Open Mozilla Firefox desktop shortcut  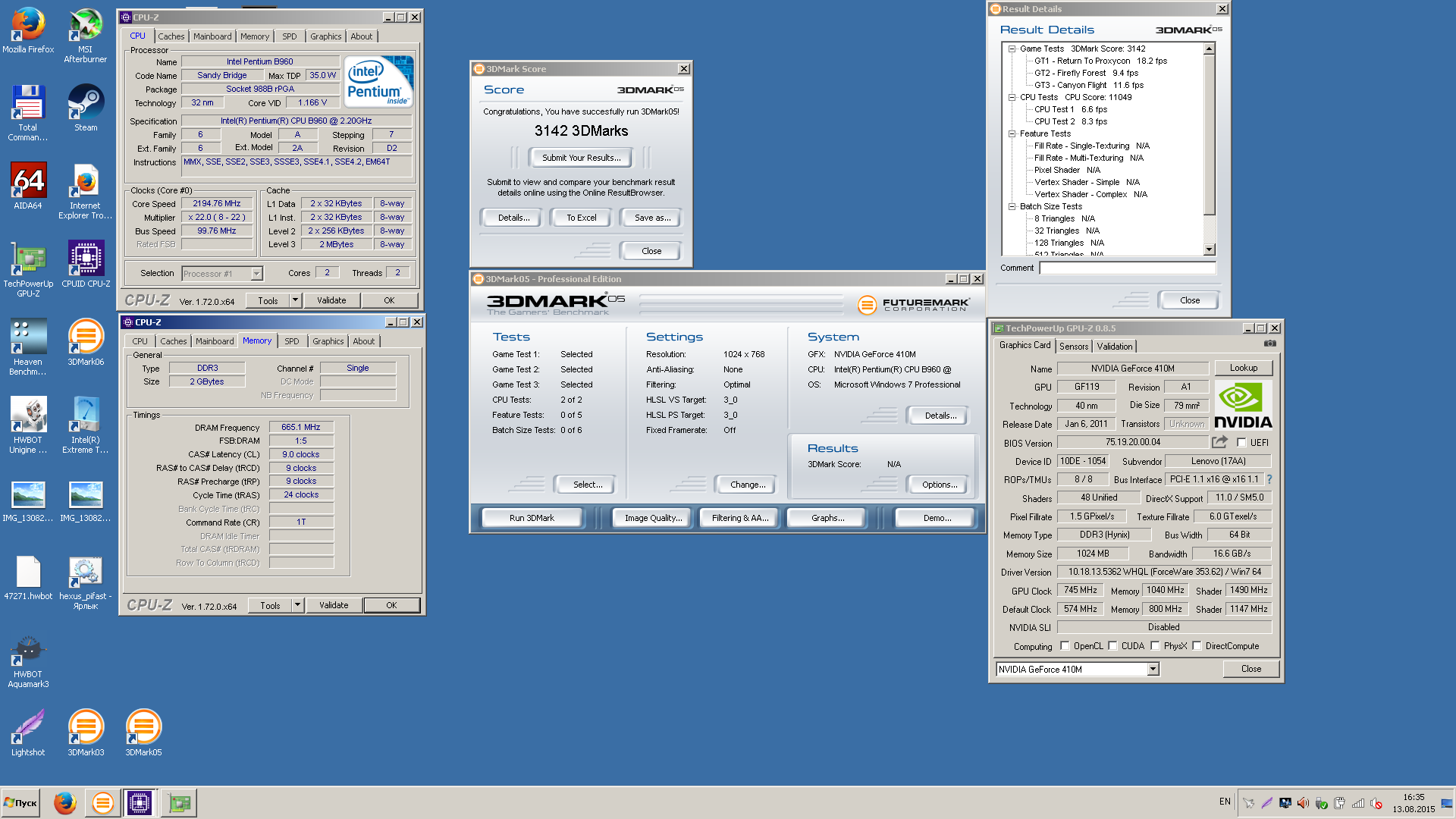28,30
